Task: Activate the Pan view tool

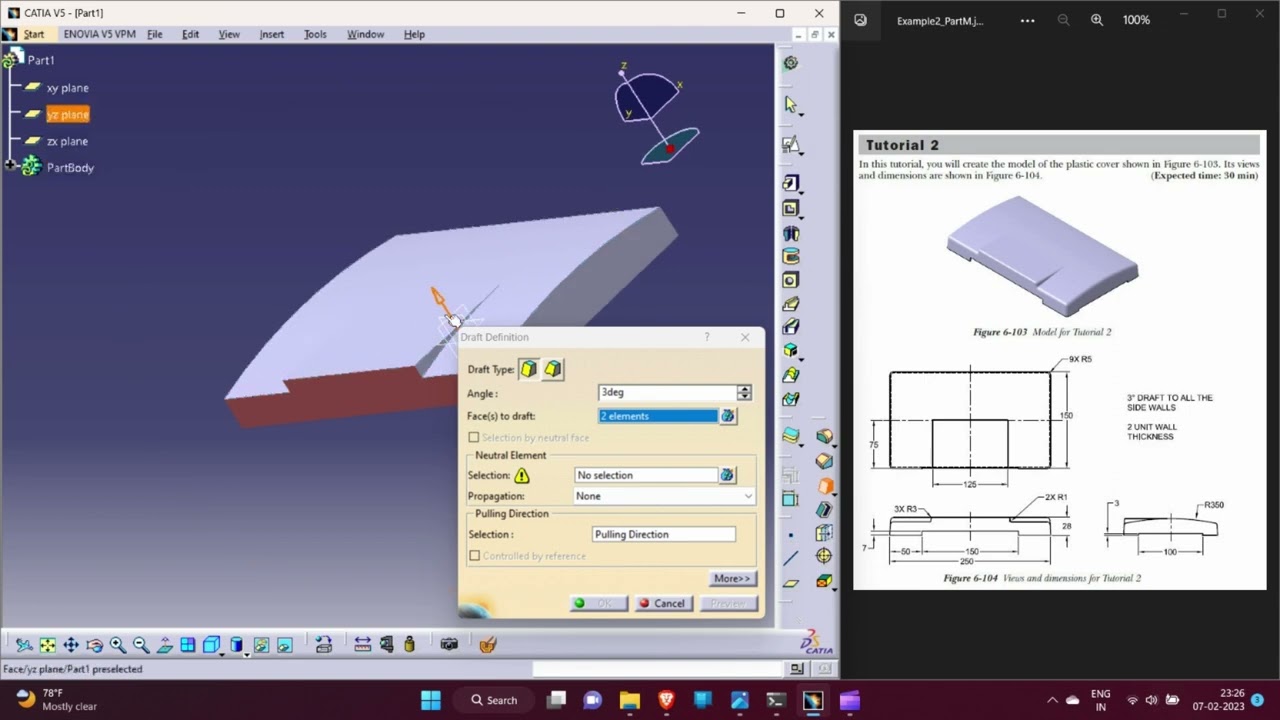Action: pyautogui.click(x=70, y=645)
